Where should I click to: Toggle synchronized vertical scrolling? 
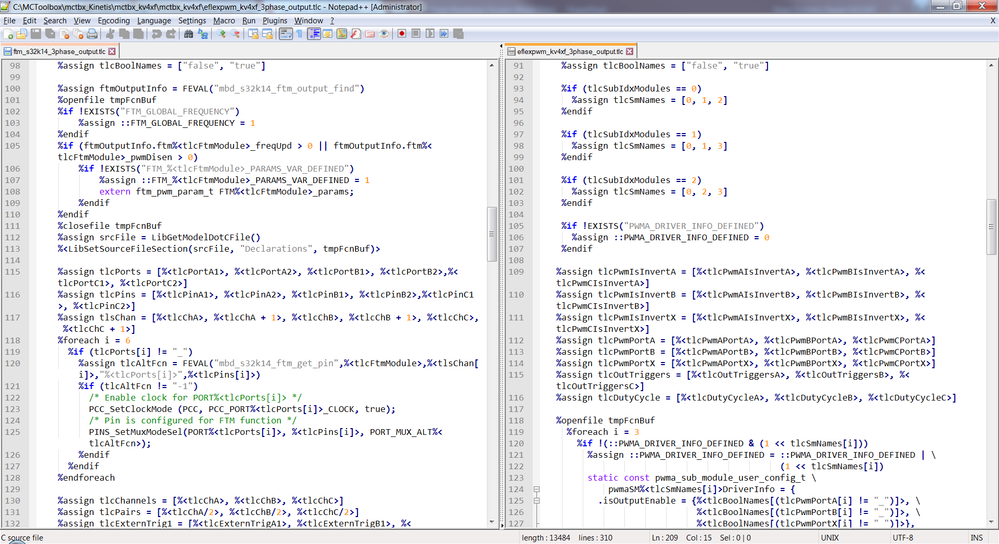point(253,33)
